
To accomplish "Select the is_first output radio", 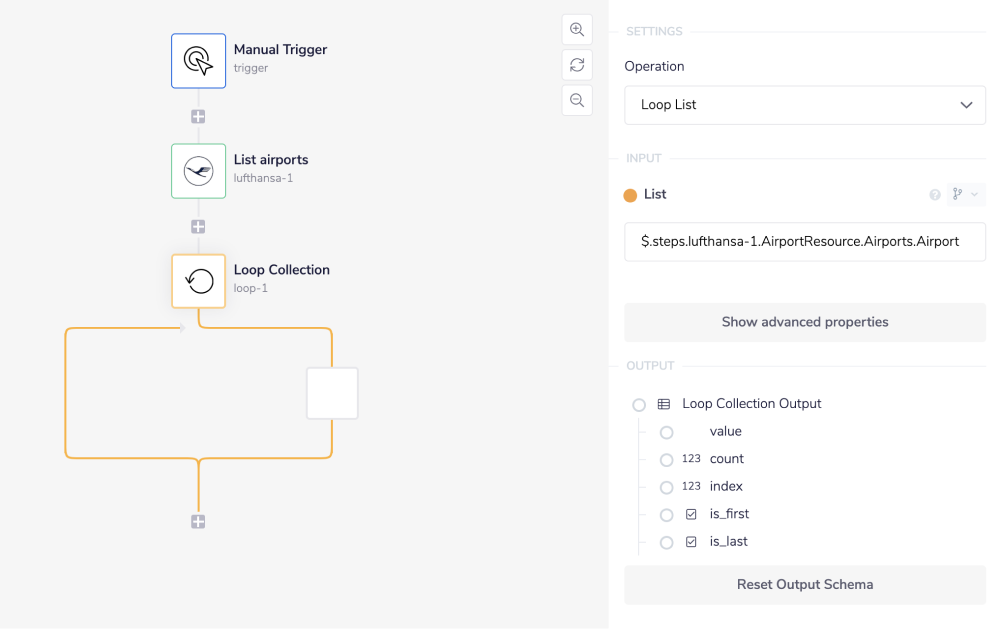I will (667, 514).
